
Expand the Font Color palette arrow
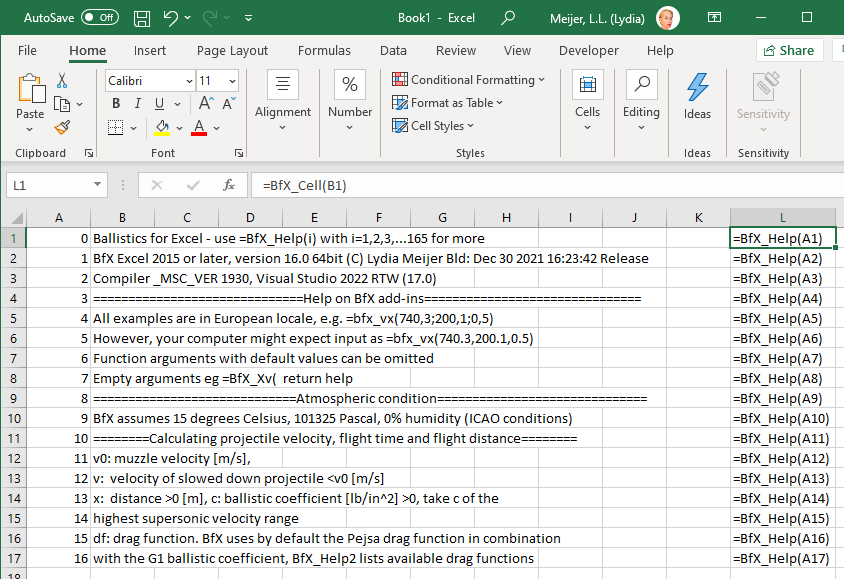point(216,128)
